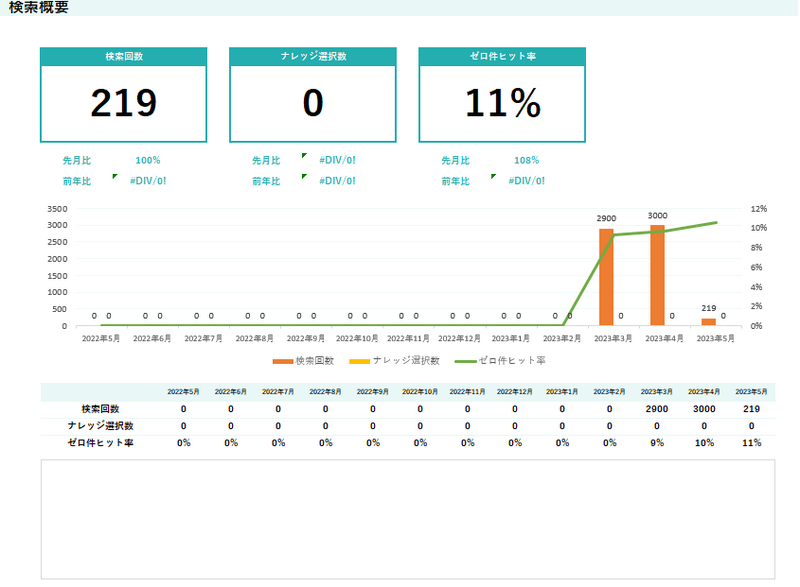Click the ゼロ件ヒット率 card value 11%
Screen dimensions: 800x587
pyautogui.click(x=502, y=103)
